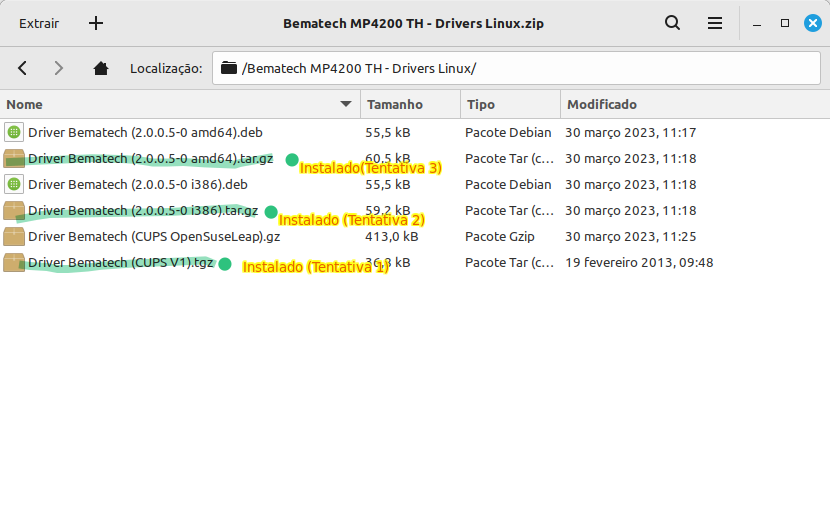This screenshot has width=830, height=527.
Task: Add files with the plus icon
Action: pos(96,23)
